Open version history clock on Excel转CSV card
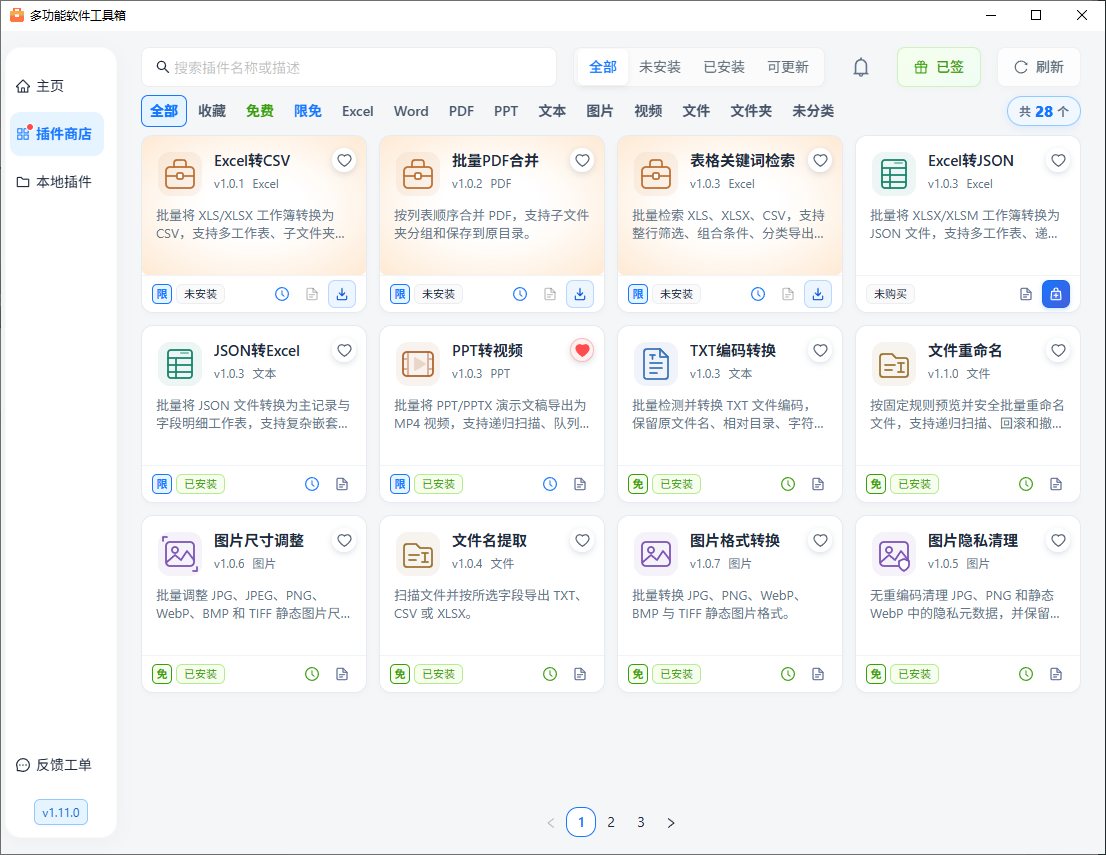This screenshot has width=1106, height=855. pyautogui.click(x=282, y=294)
